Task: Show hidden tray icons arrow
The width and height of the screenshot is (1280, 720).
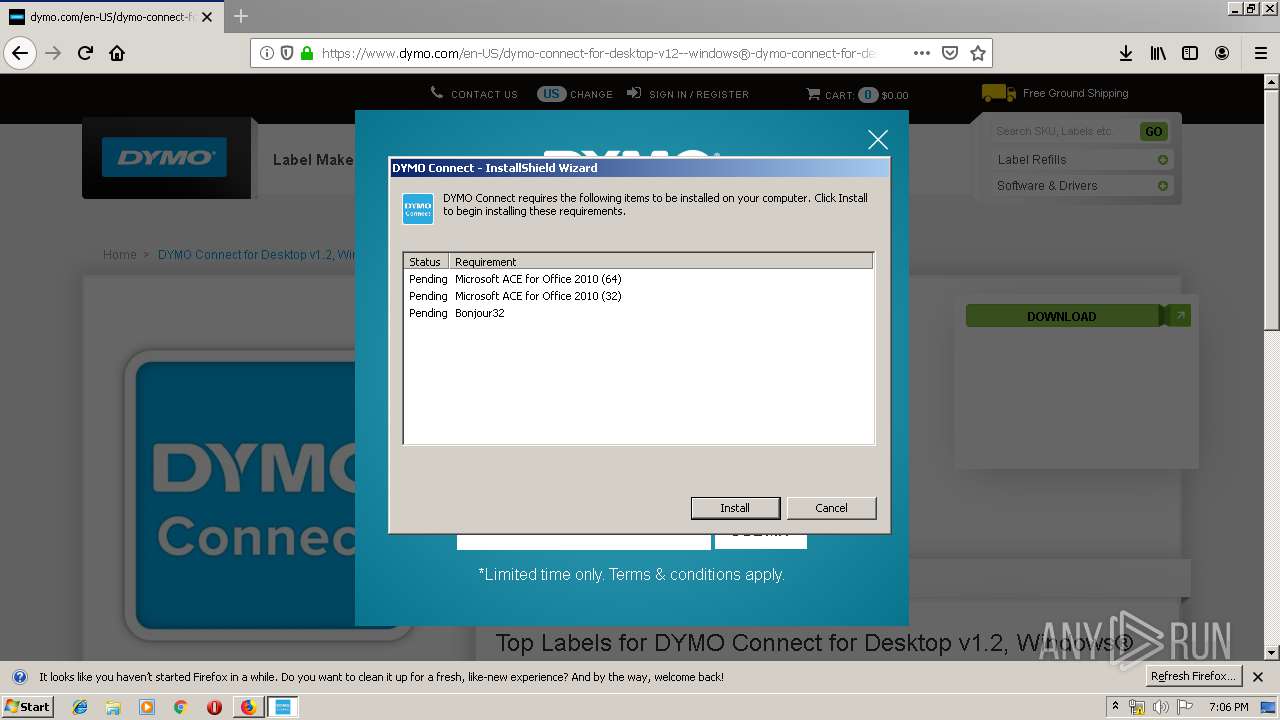Action: [x=1115, y=707]
